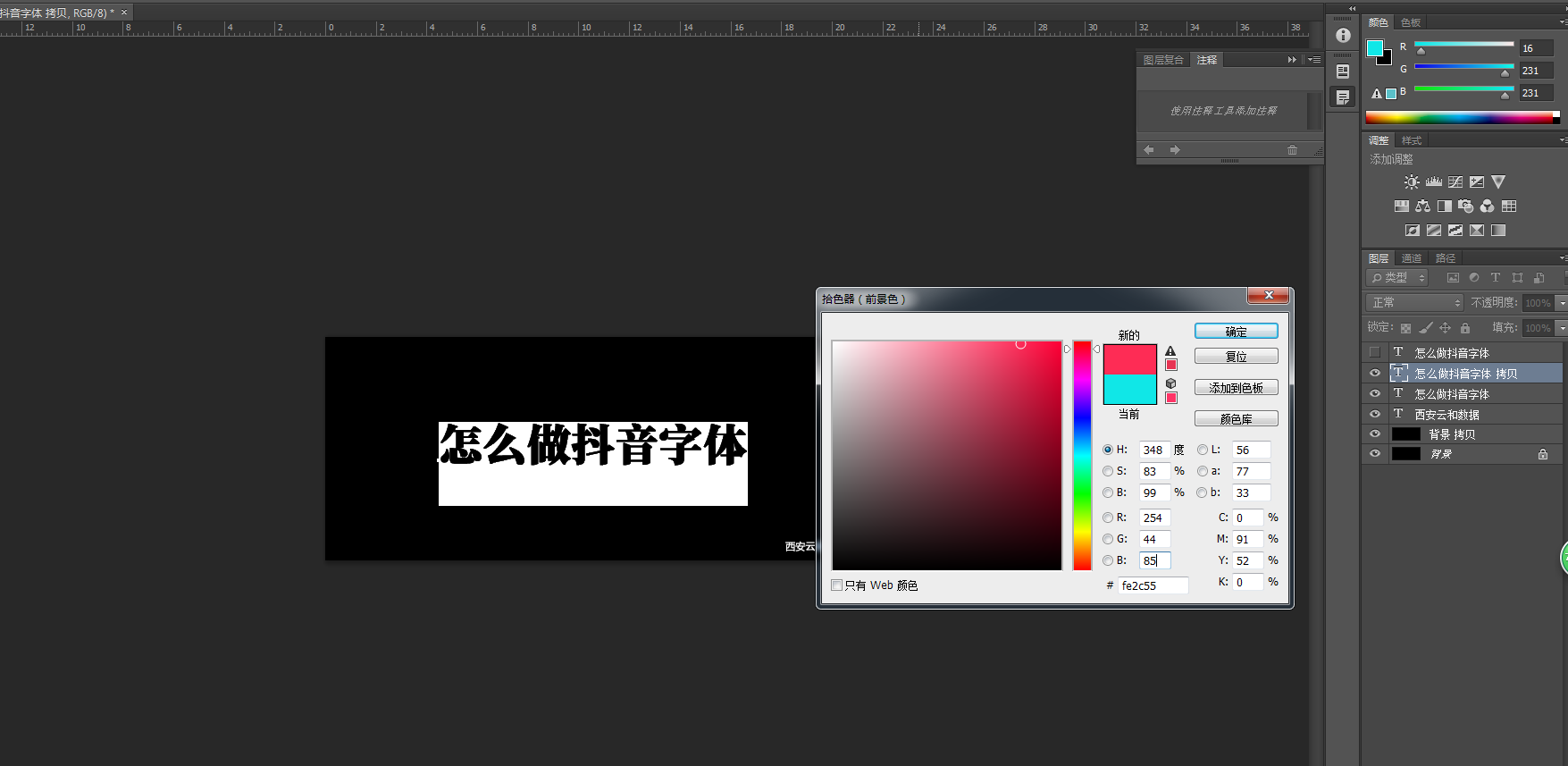Delete note trash icon in Notes panel
This screenshot has width=1568, height=766.
[x=1292, y=150]
